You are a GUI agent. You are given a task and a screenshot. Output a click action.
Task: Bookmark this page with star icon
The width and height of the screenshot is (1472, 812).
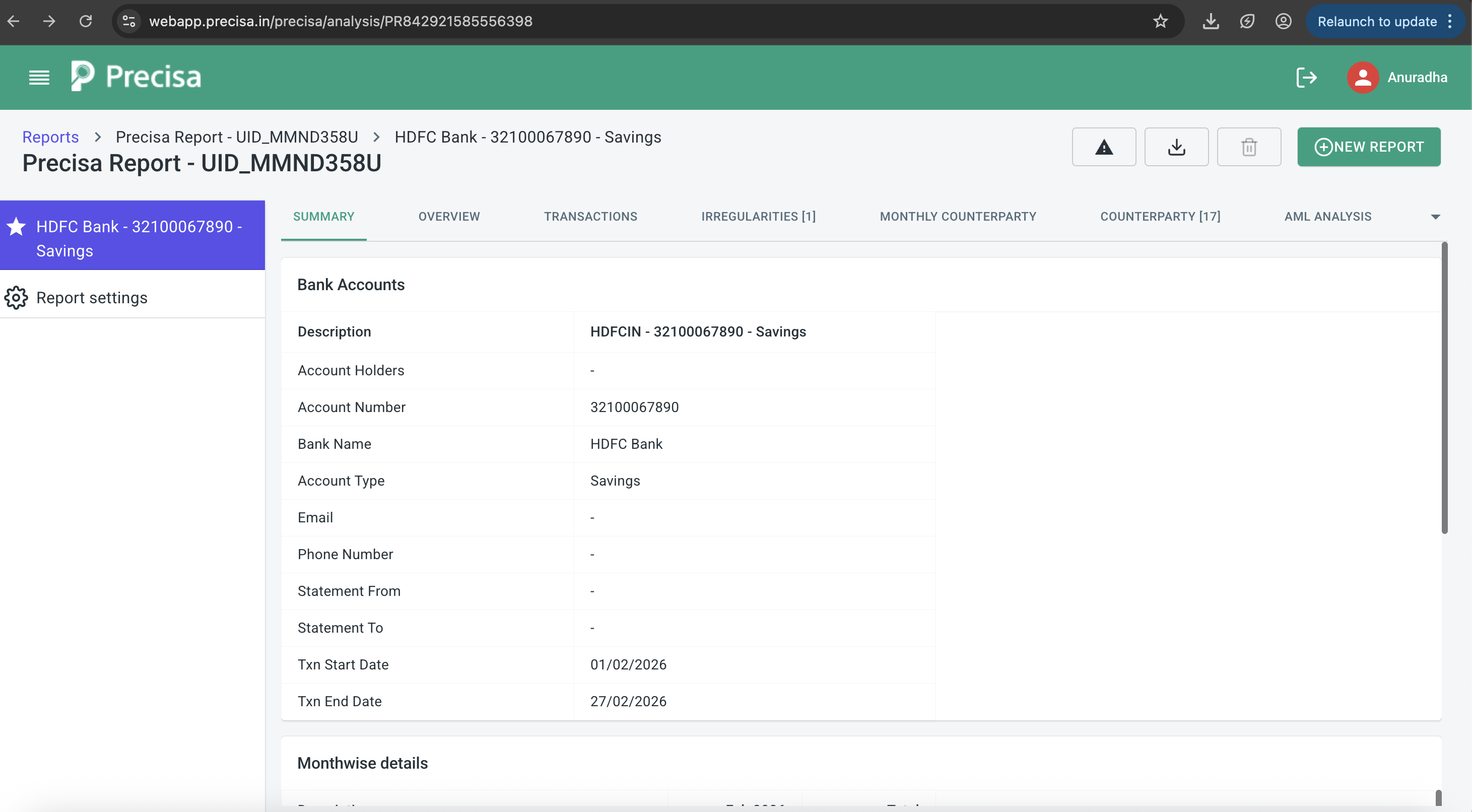pos(1160,21)
